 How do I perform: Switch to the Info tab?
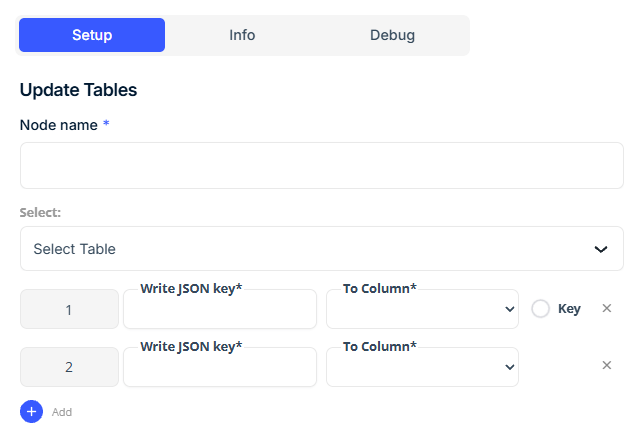pyautogui.click(x=242, y=35)
